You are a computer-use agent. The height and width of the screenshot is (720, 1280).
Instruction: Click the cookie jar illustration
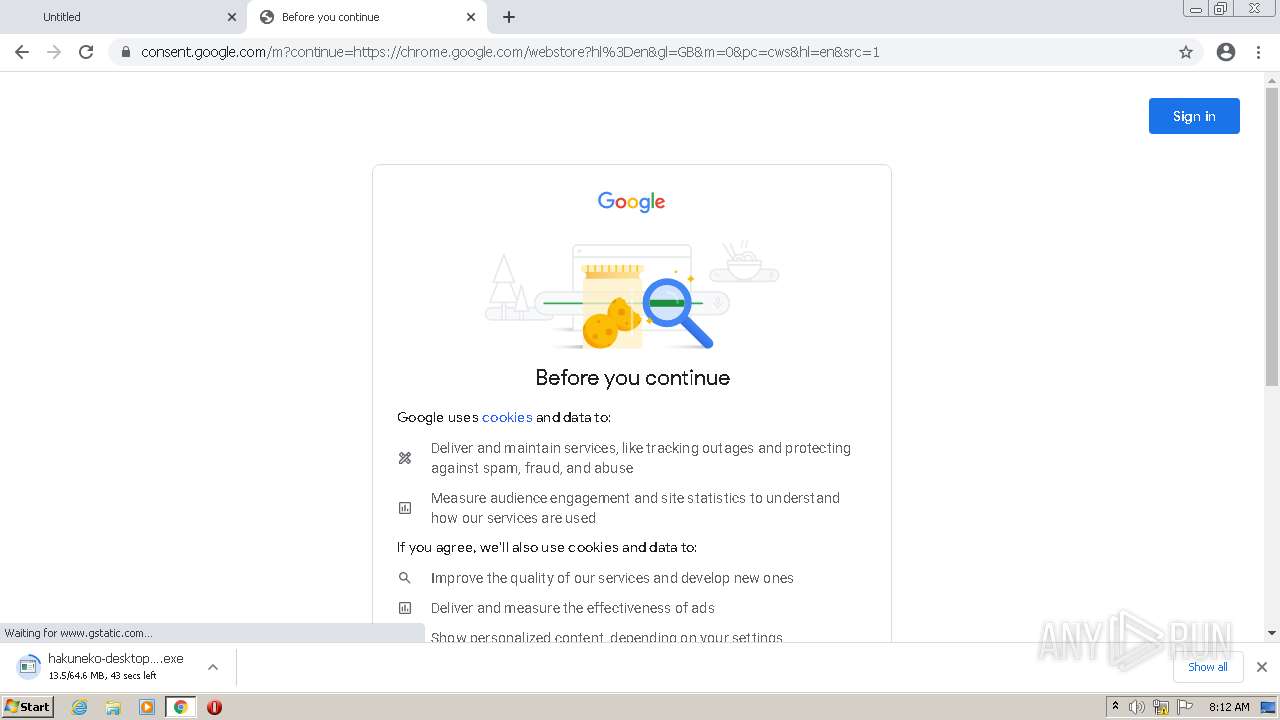tap(631, 294)
